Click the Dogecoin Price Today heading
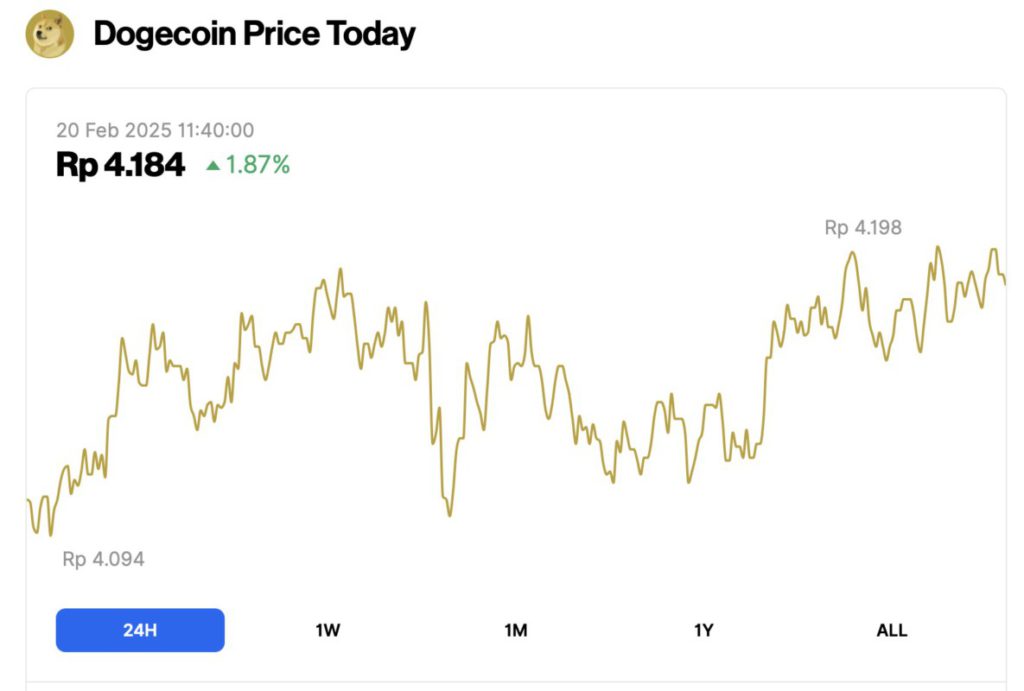This screenshot has height=691, width=1024. 253,33
